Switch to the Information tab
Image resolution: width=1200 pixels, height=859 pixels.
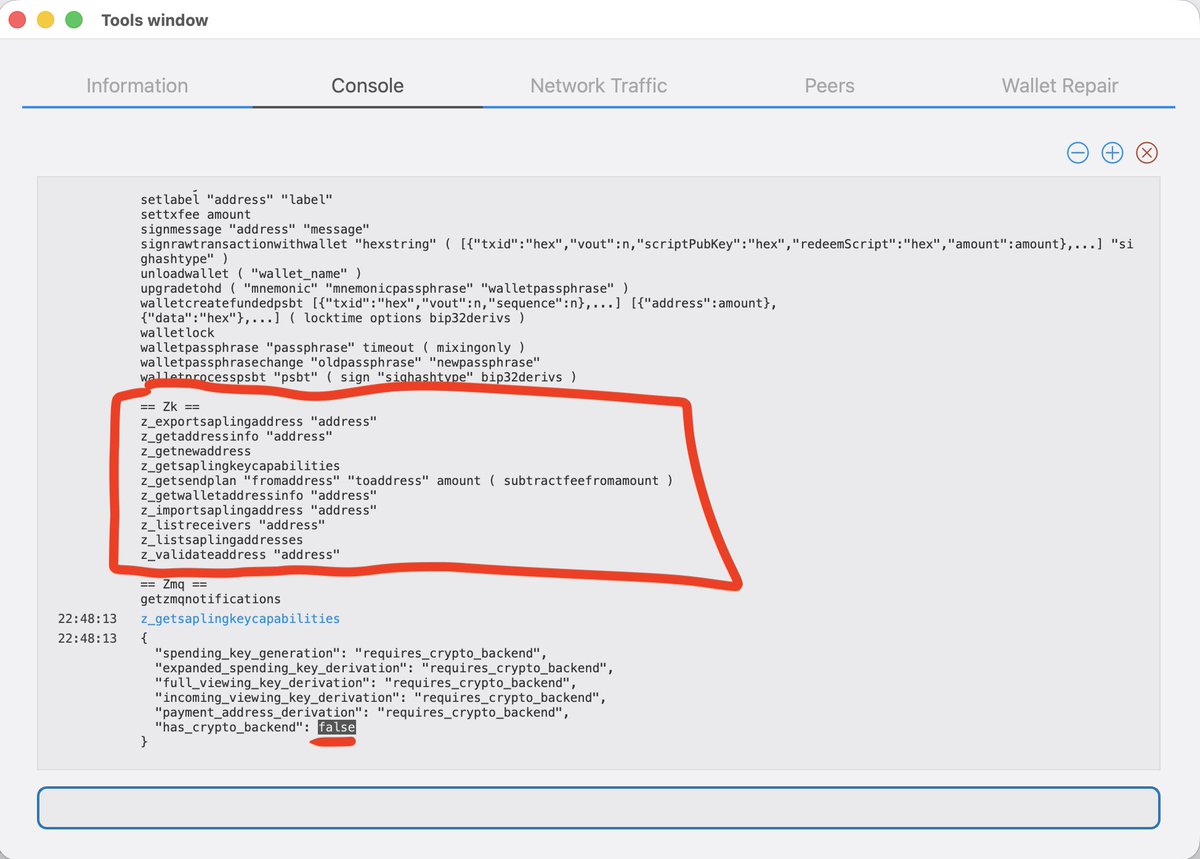point(137,86)
